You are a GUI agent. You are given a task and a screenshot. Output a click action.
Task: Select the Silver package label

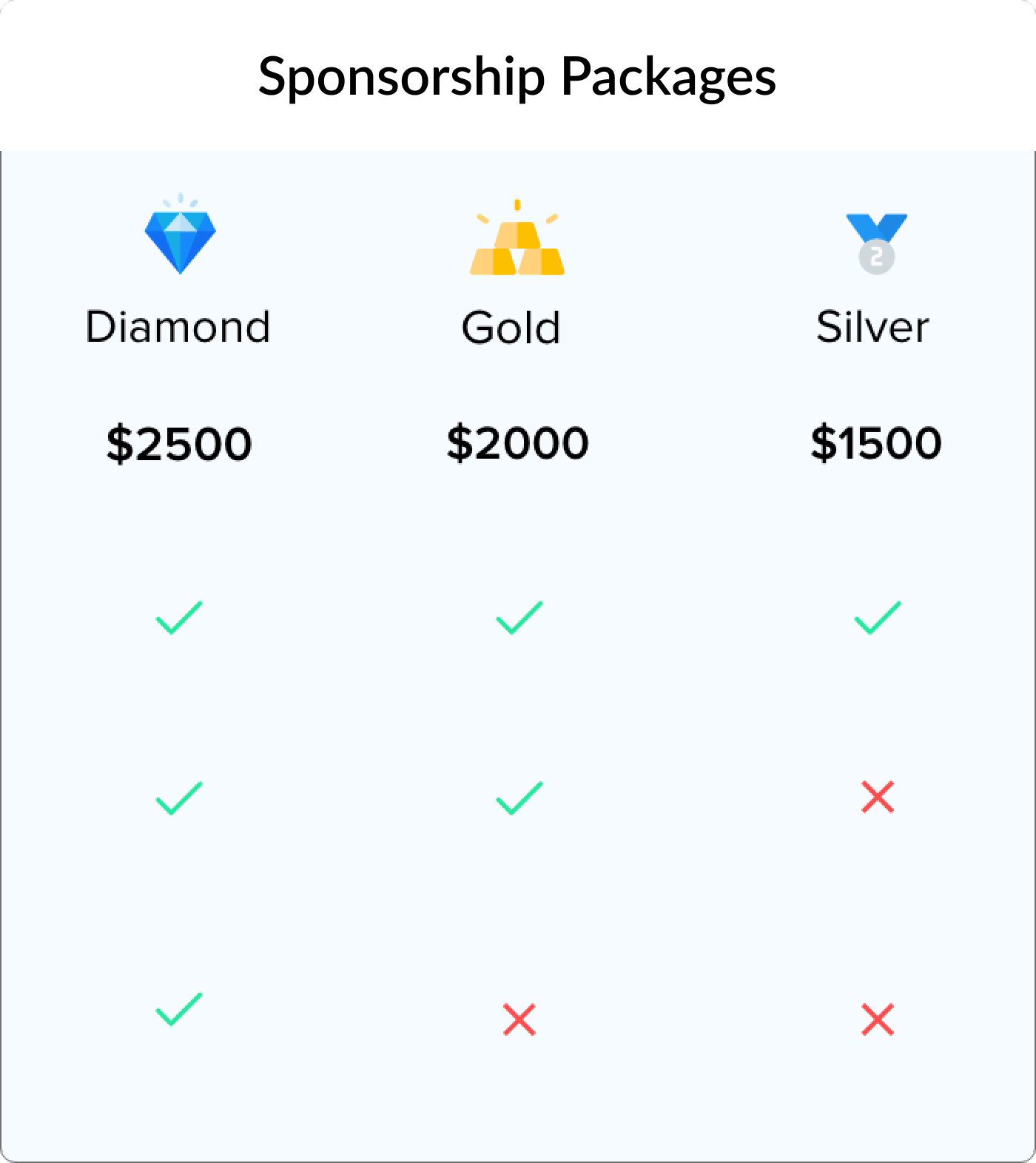click(x=872, y=327)
